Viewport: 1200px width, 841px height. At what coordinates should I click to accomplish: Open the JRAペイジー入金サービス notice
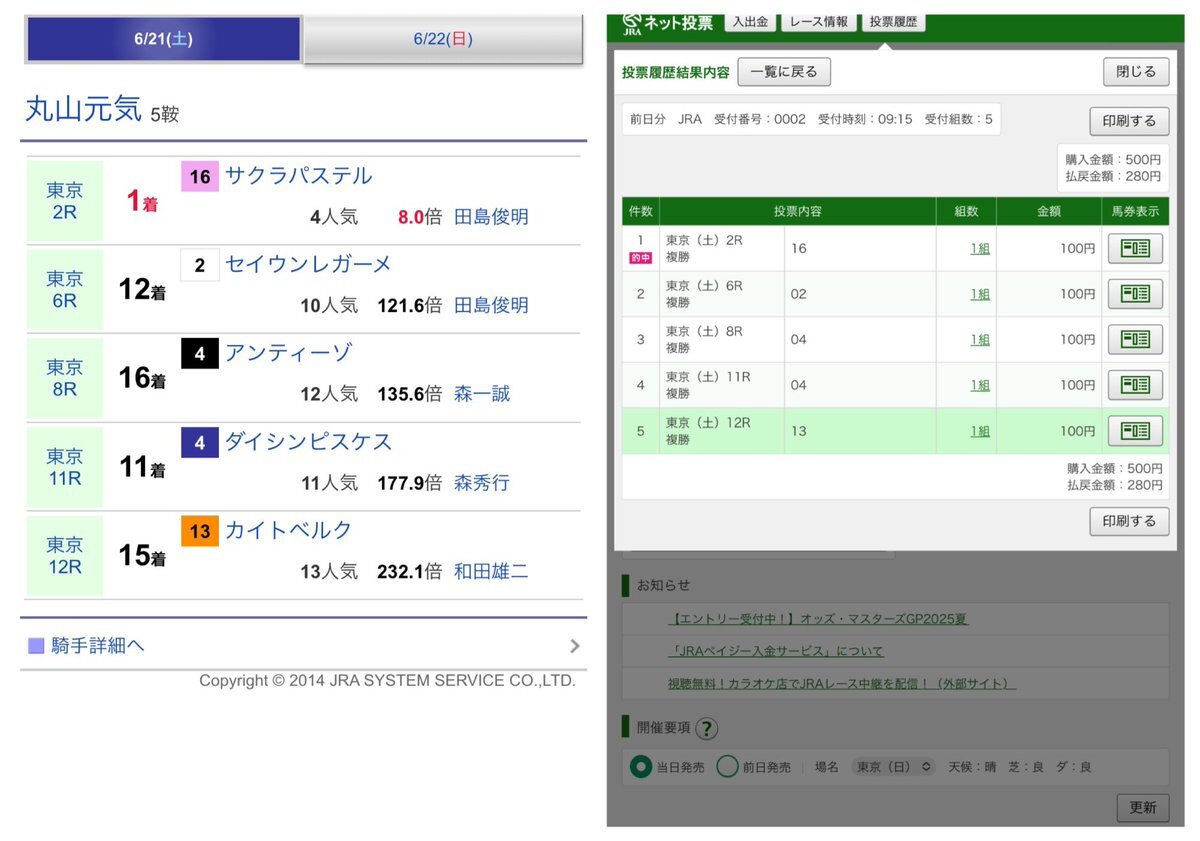pos(776,651)
